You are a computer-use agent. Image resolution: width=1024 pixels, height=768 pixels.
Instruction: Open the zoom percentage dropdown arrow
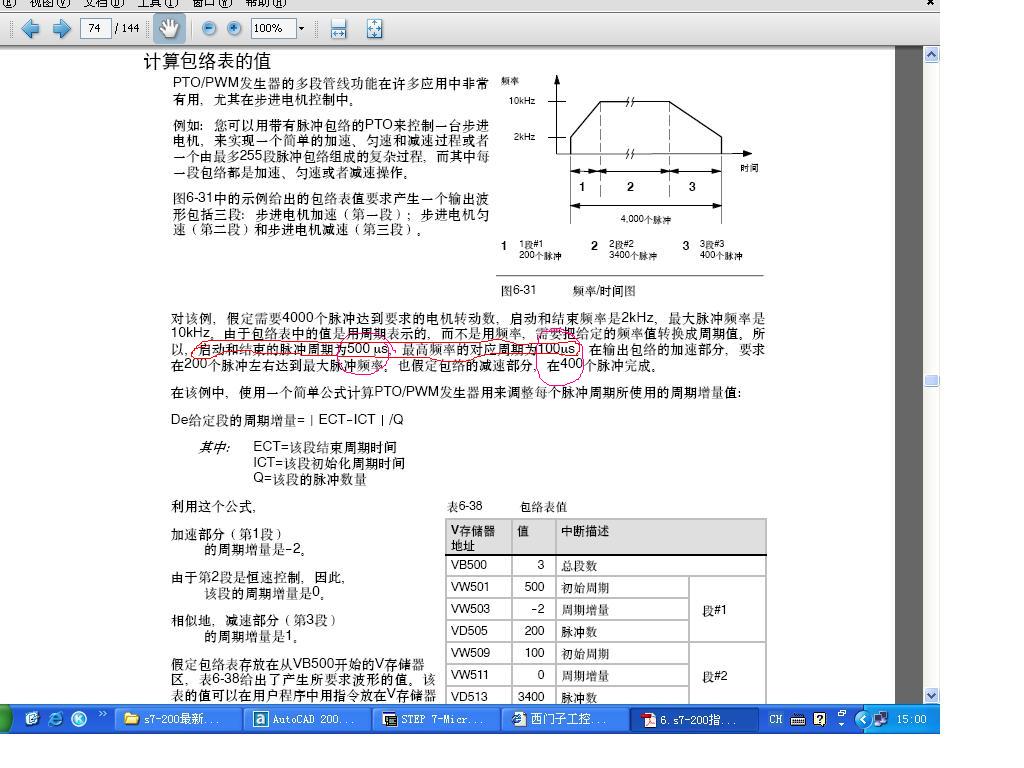pos(301,29)
